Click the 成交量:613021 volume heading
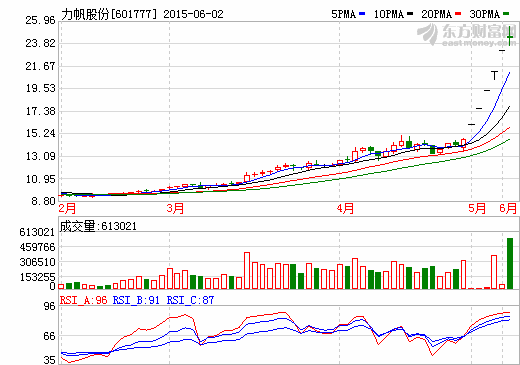Viewport: 520px width, 365px height. (x=98, y=226)
